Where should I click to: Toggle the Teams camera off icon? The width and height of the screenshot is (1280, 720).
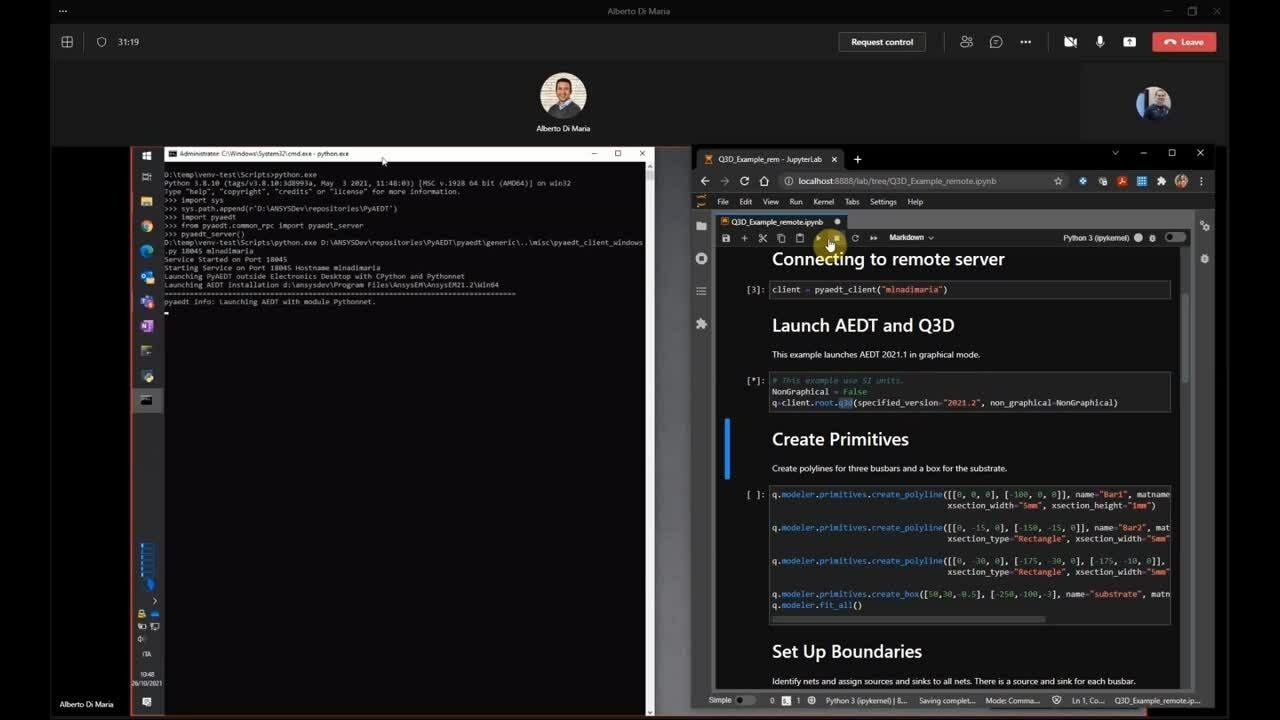1070,42
